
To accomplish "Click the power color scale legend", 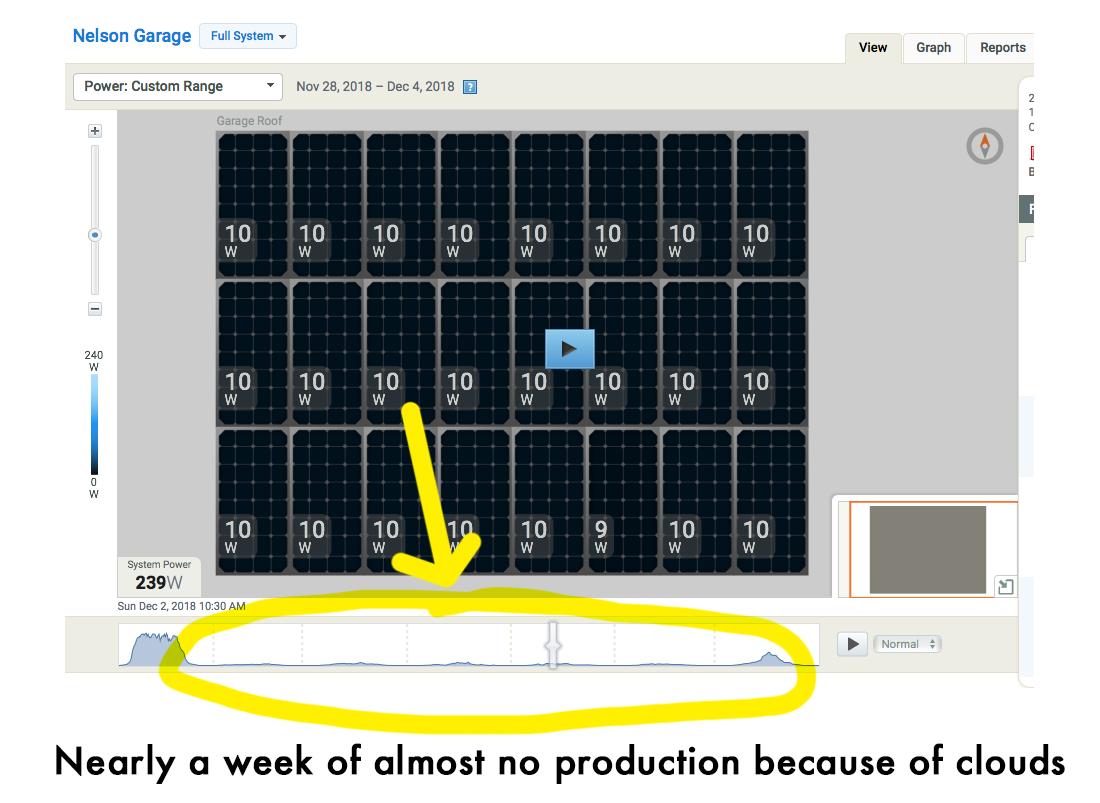I will (94, 425).
